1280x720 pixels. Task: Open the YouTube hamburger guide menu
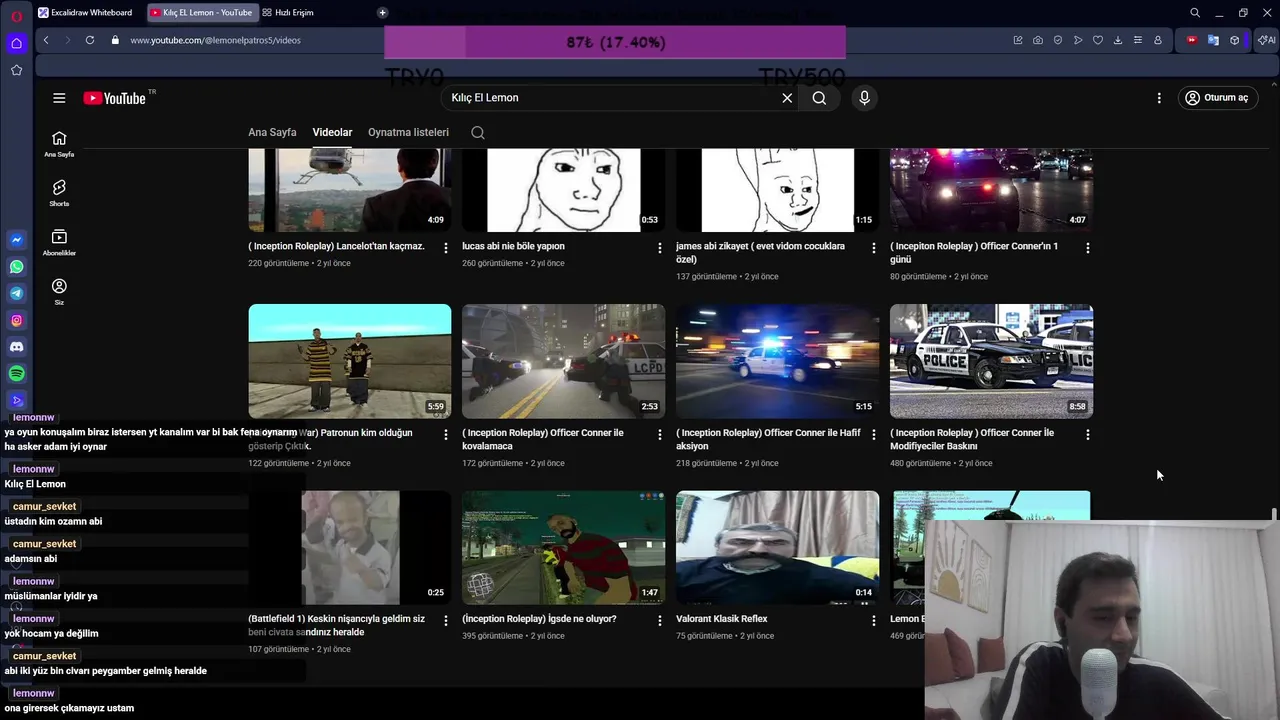[x=59, y=98]
